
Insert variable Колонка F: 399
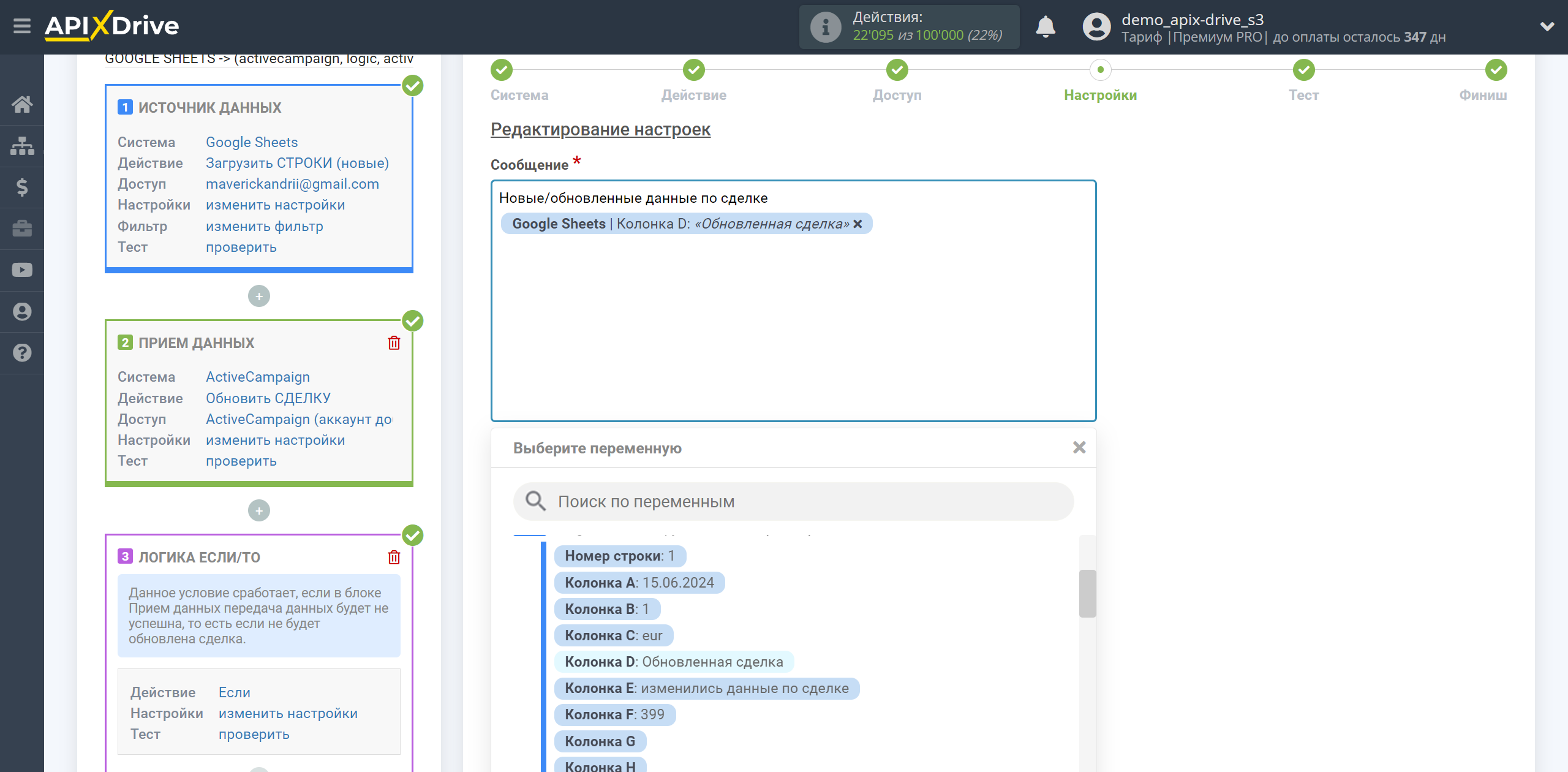coord(615,714)
